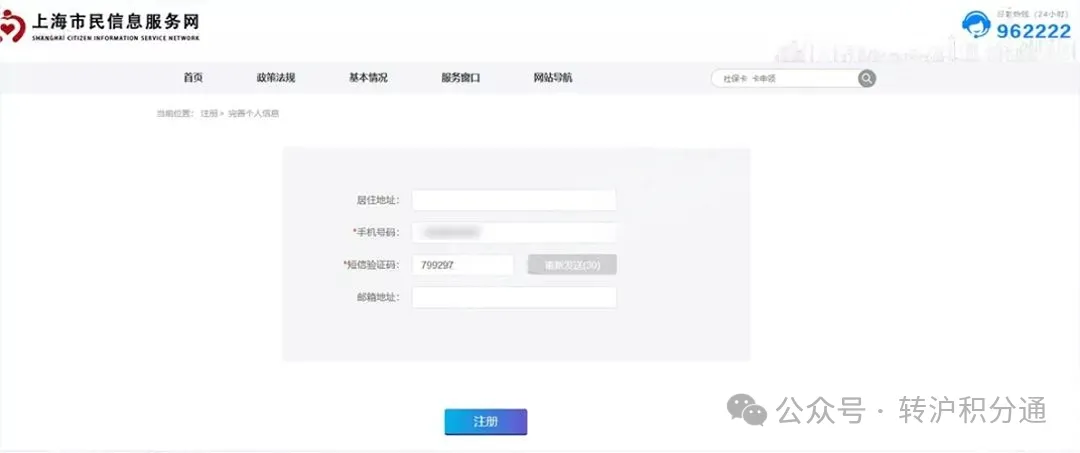Click the hotline number 962222
Image resolution: width=1080 pixels, height=453 pixels.
(x=1034, y=31)
